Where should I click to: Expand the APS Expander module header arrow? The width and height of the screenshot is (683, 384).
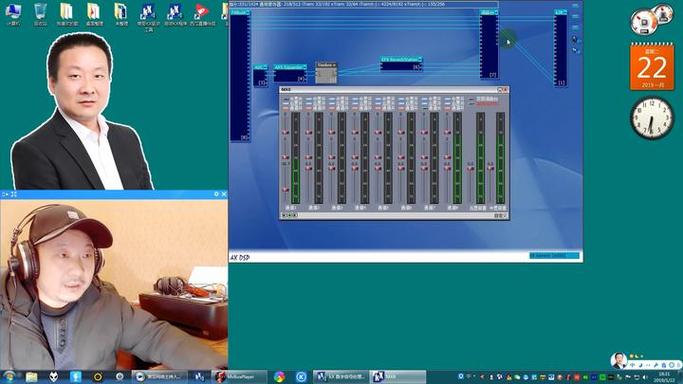click(x=304, y=67)
